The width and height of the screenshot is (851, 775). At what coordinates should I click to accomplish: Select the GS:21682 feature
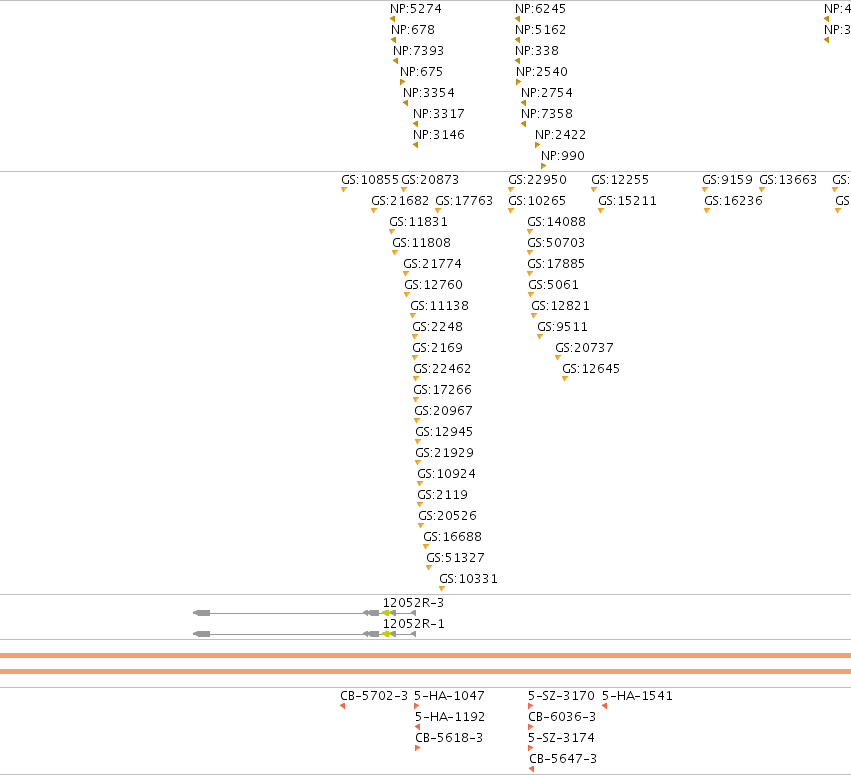[x=400, y=201]
